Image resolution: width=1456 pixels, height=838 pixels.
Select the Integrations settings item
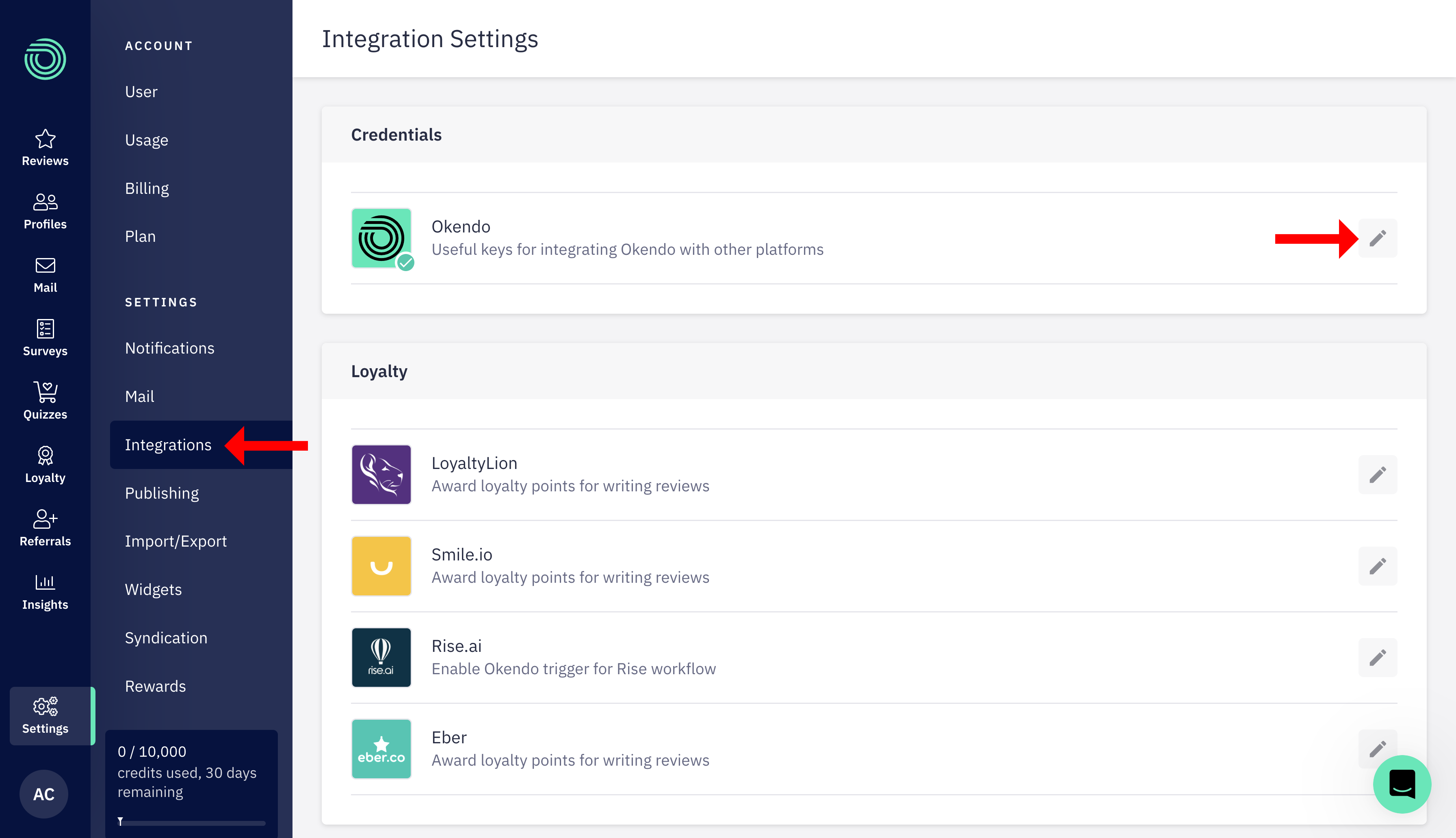pyautogui.click(x=201, y=444)
